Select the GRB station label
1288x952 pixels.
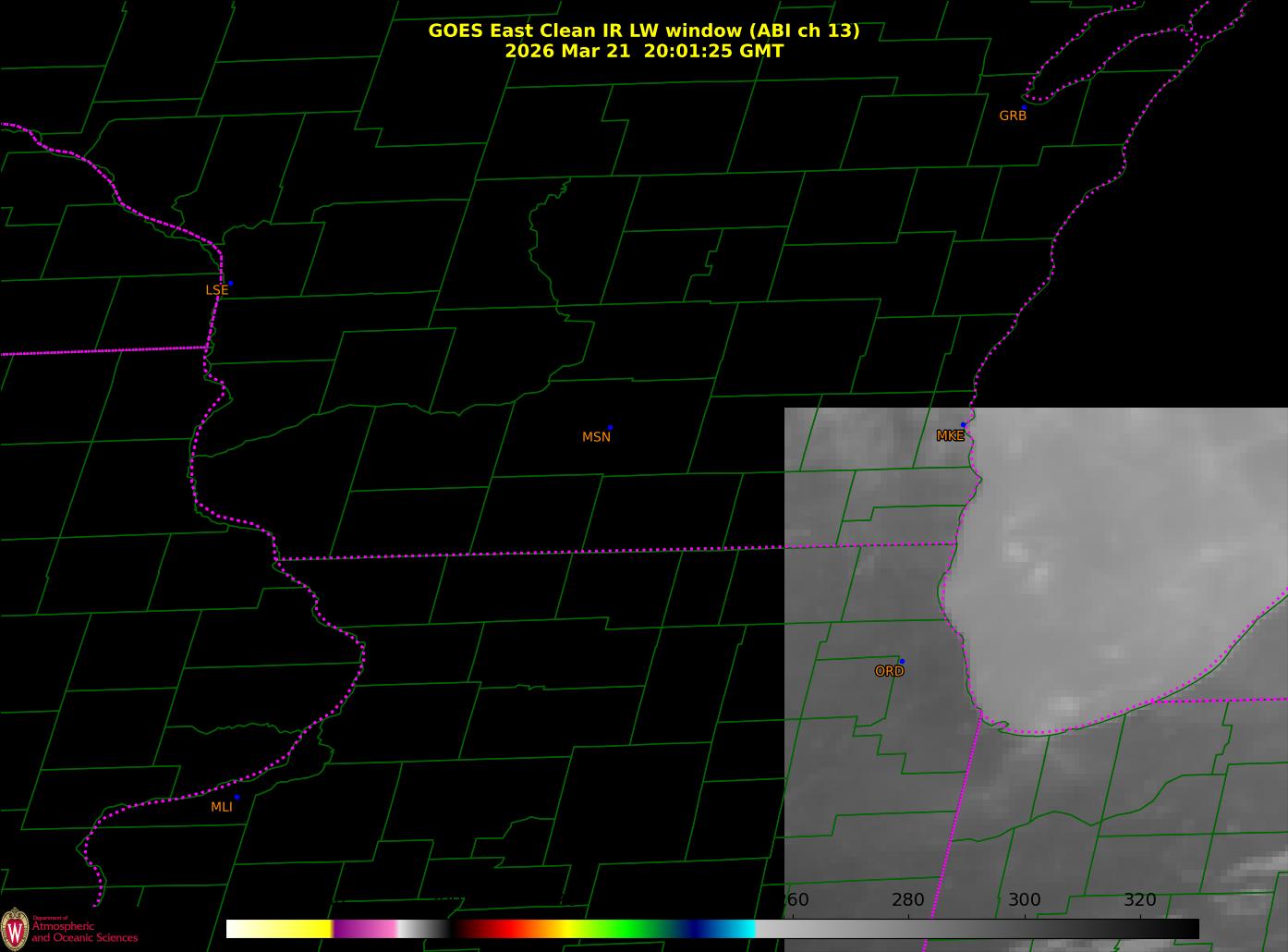(x=1013, y=116)
